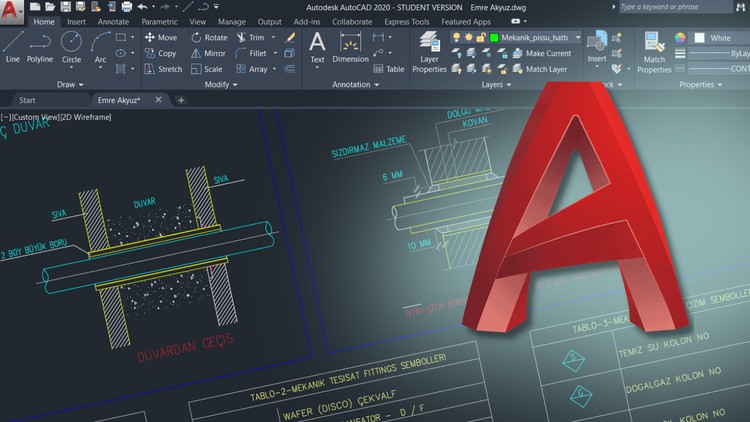This screenshot has width=750, height=422.
Task: Expand the Modify panel options
Action: point(221,85)
